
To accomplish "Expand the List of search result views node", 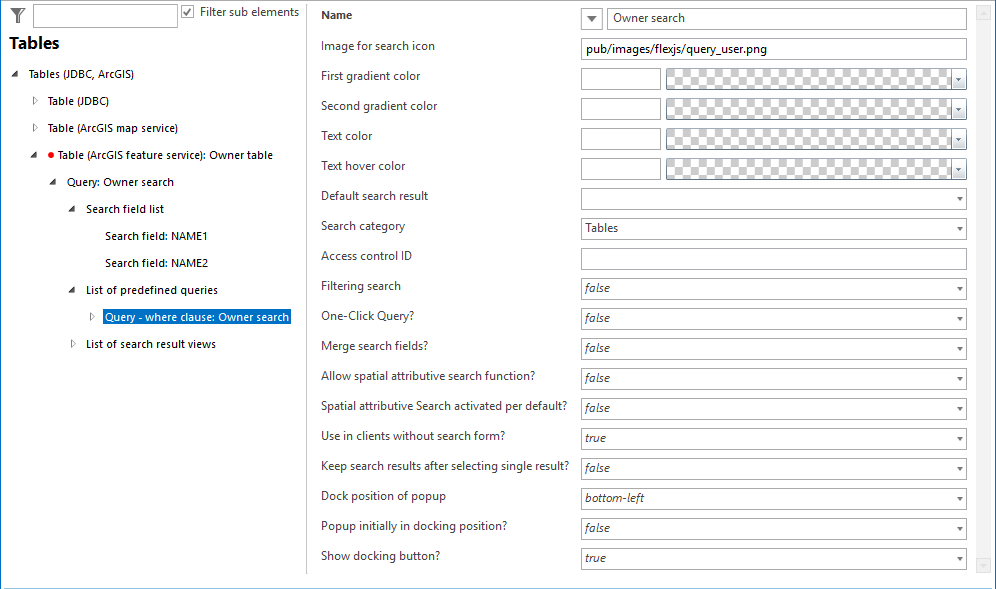I will [72, 343].
